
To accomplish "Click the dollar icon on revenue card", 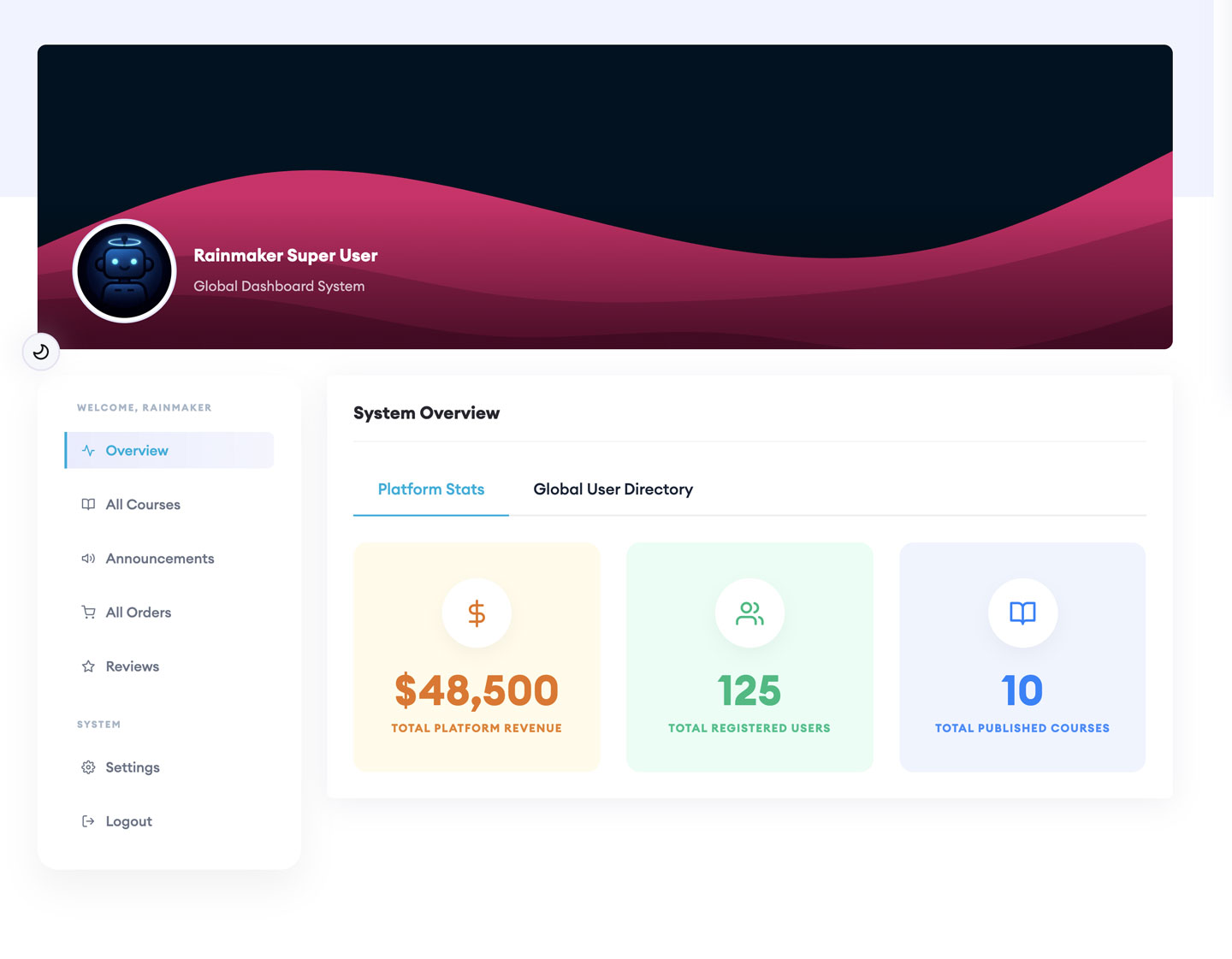I will click(477, 613).
